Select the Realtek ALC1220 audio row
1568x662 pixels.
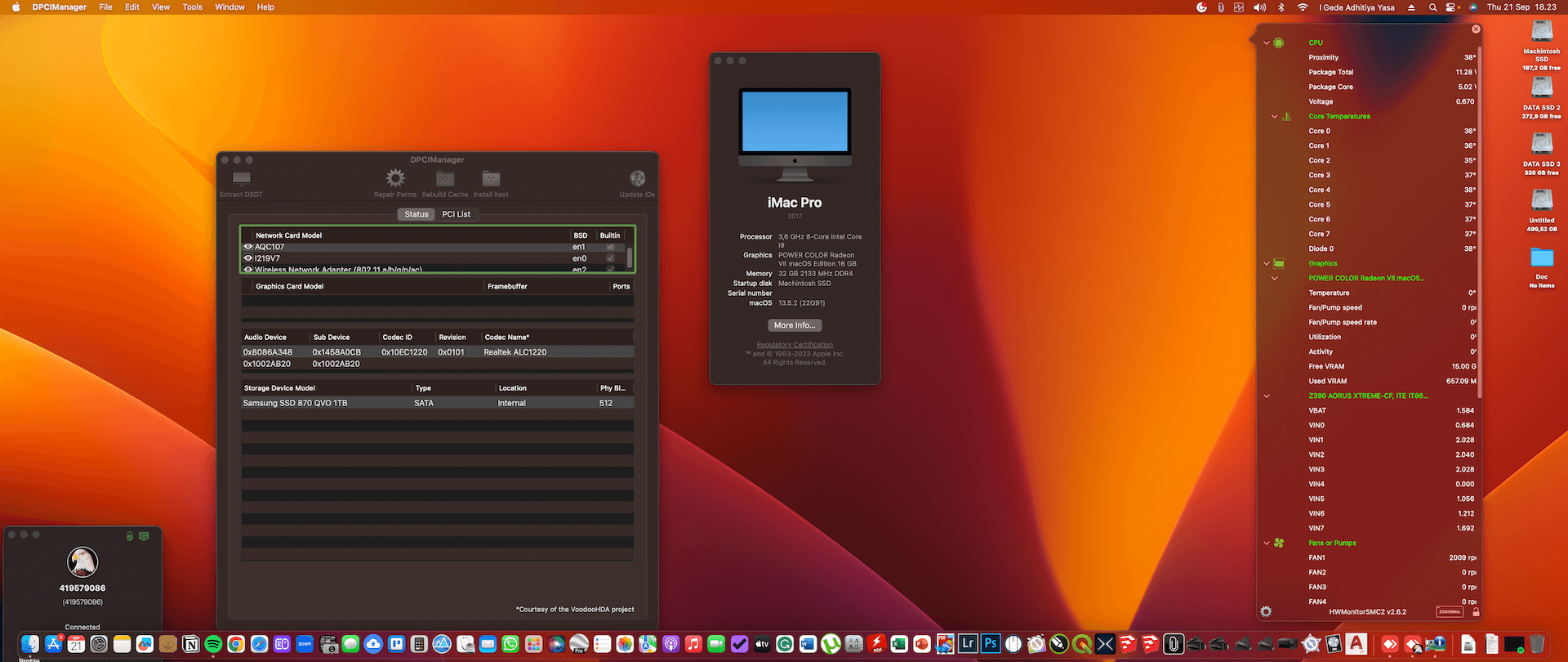pyautogui.click(x=438, y=352)
